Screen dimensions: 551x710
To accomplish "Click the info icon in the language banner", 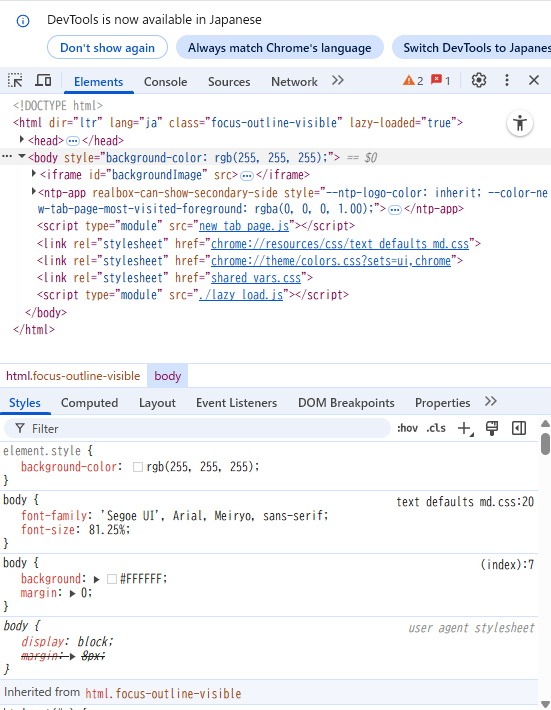I will [x=23, y=21].
